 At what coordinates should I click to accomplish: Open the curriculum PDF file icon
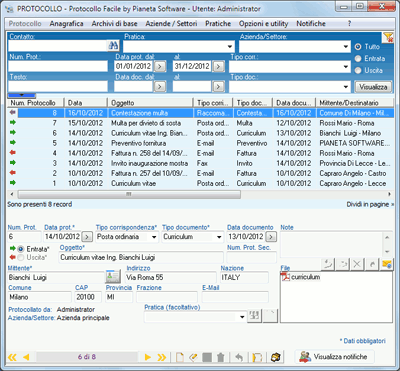click(x=286, y=277)
